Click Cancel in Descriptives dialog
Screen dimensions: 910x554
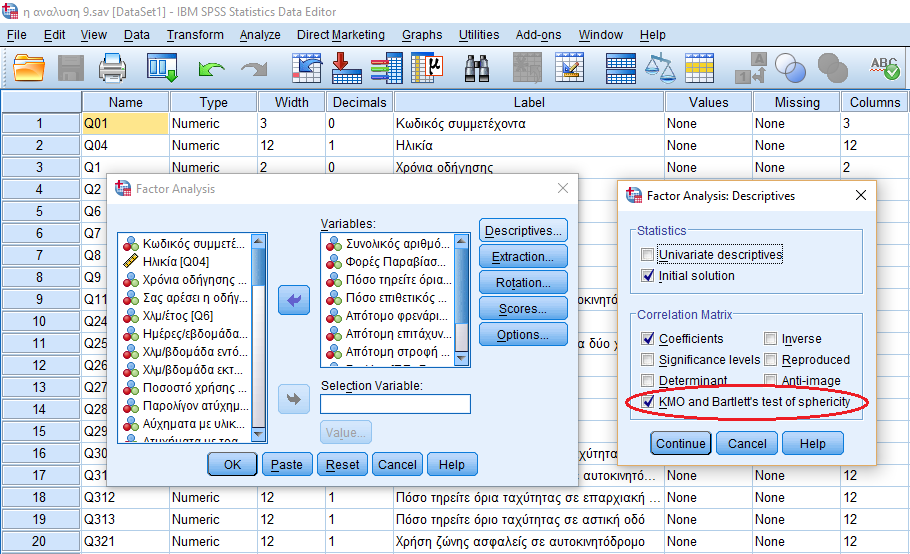pyautogui.click(x=747, y=444)
